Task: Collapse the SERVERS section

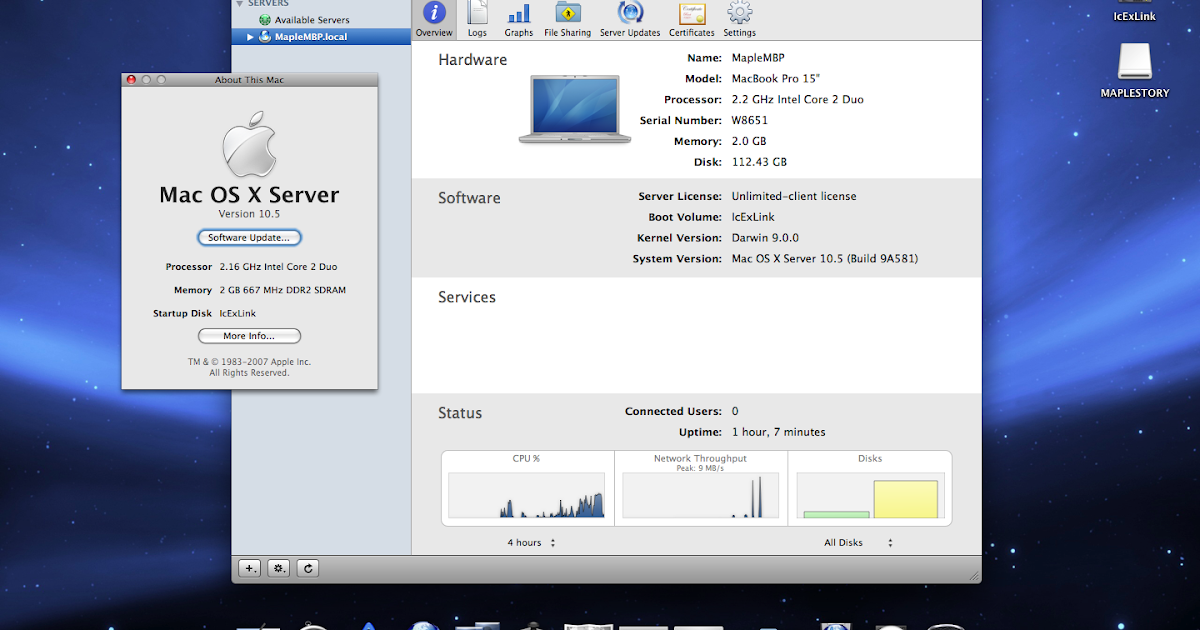Action: point(240,2)
